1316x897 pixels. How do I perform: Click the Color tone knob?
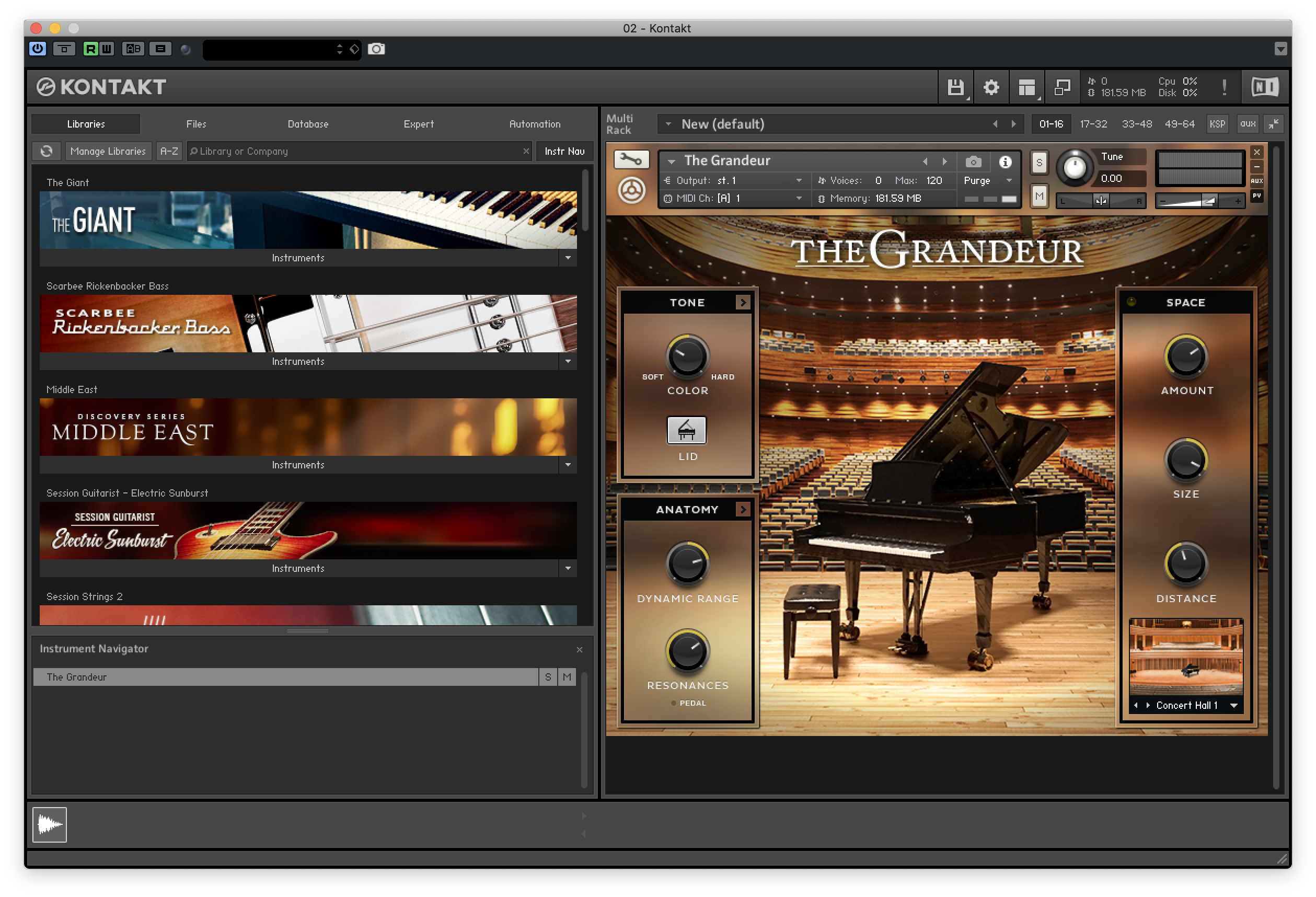click(x=687, y=356)
